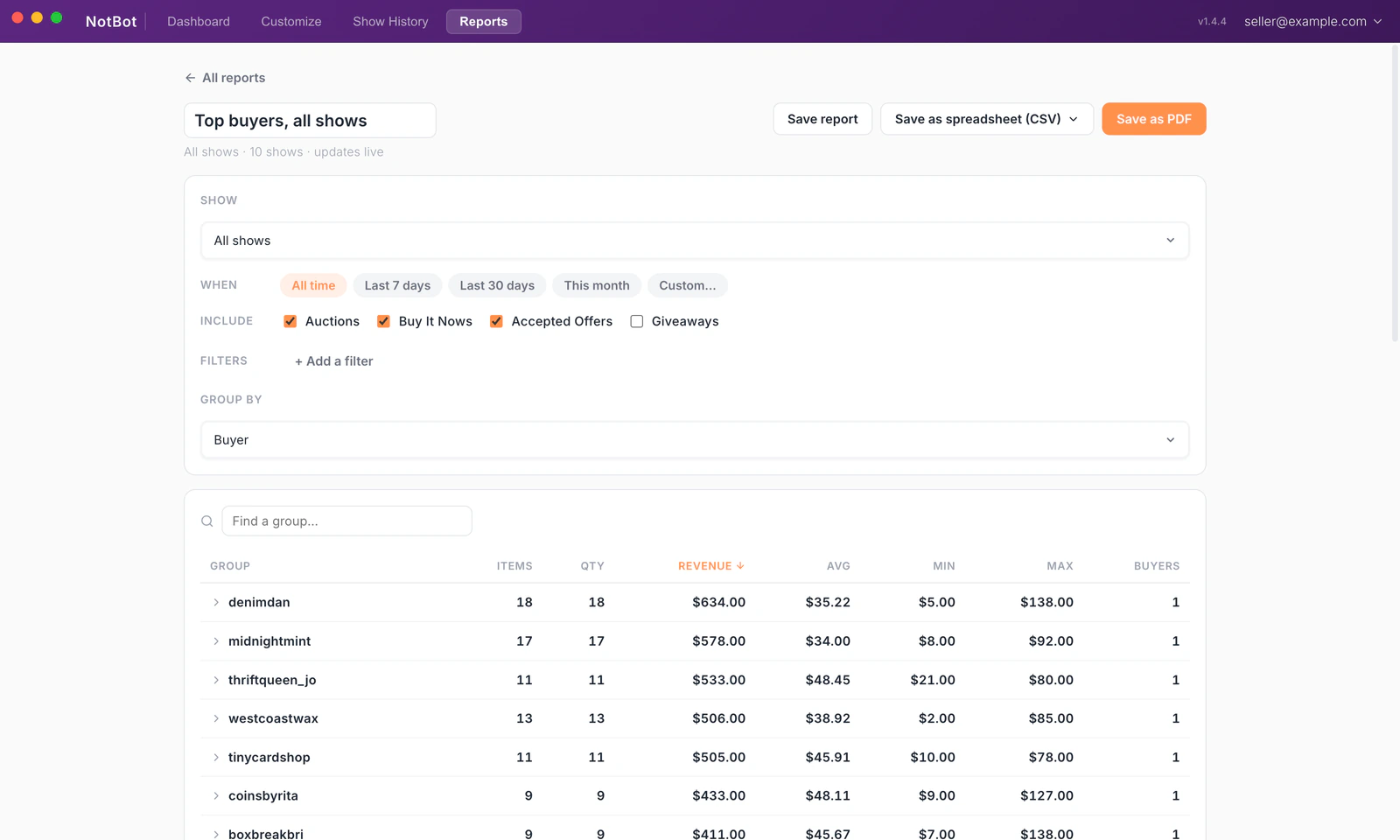The image size is (1400, 840).
Task: Open Save as spreadsheet (CSV) dropdown
Action: click(x=987, y=119)
